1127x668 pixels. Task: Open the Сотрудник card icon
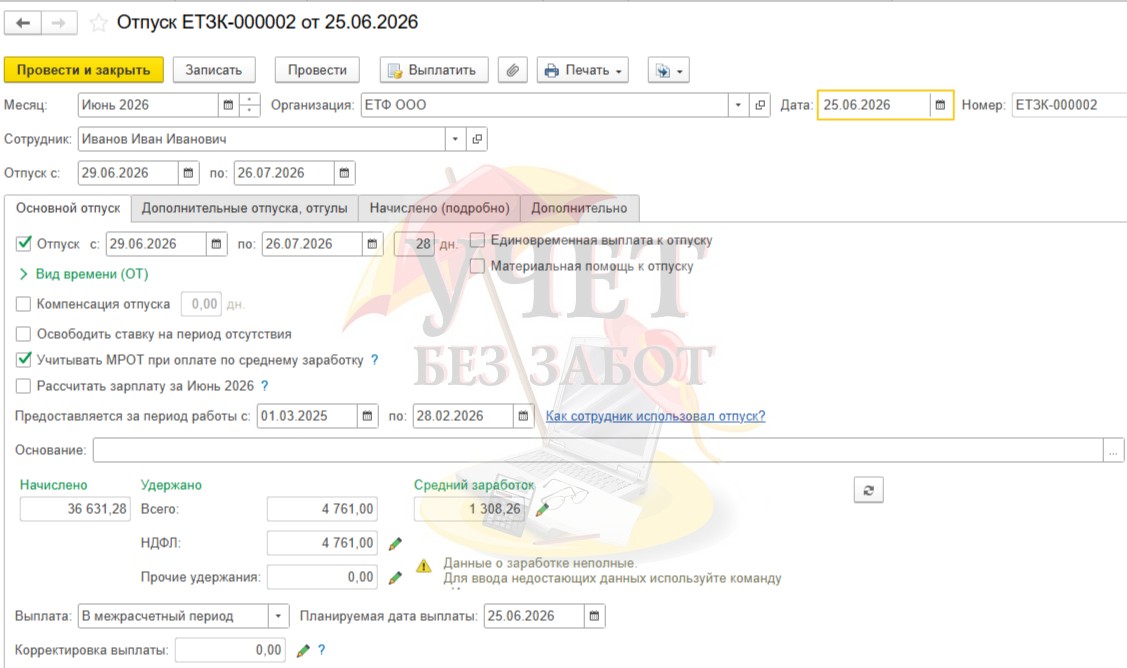(x=477, y=139)
